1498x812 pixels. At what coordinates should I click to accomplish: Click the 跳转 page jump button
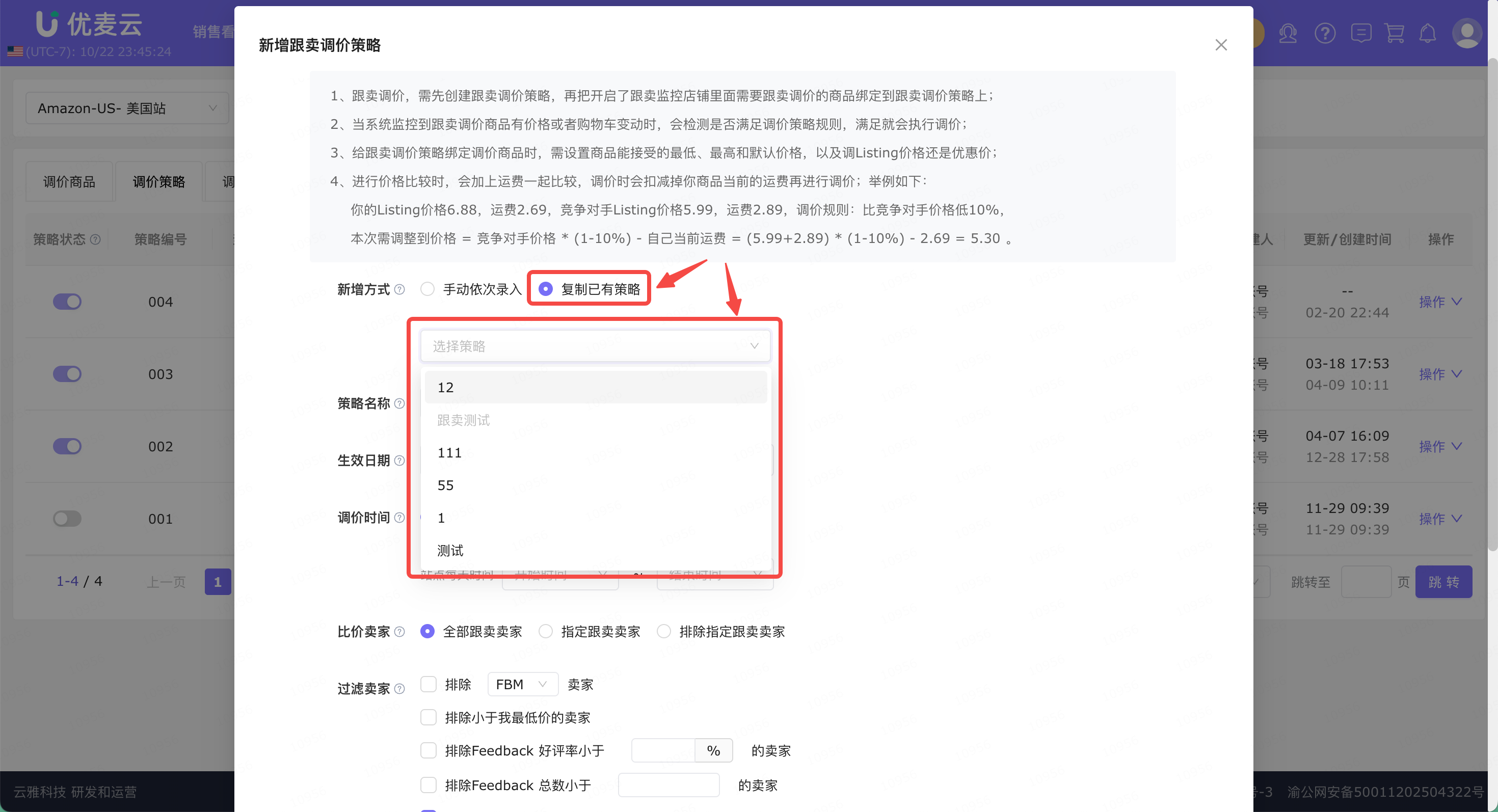tap(1443, 582)
